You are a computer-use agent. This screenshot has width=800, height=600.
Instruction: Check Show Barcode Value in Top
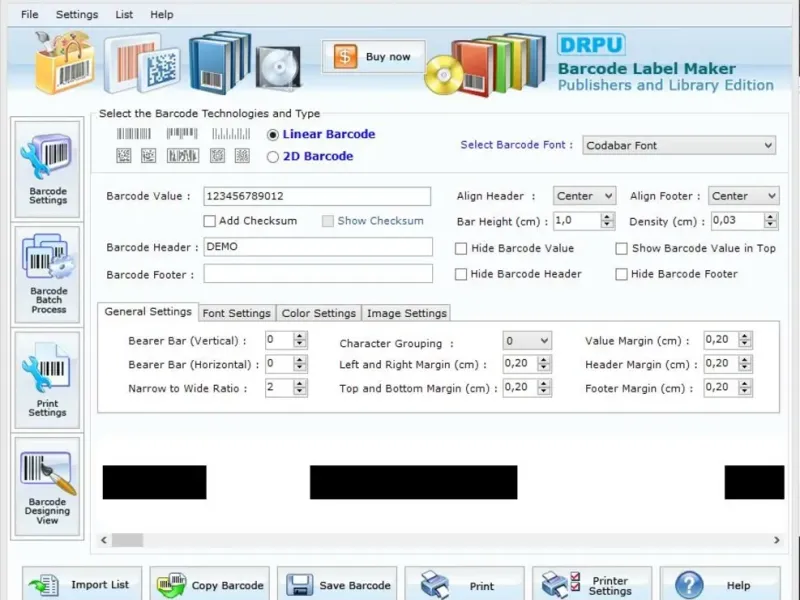tap(621, 248)
